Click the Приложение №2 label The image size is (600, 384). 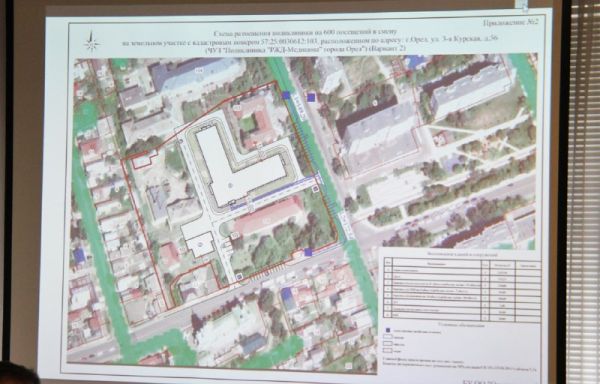tap(510, 23)
